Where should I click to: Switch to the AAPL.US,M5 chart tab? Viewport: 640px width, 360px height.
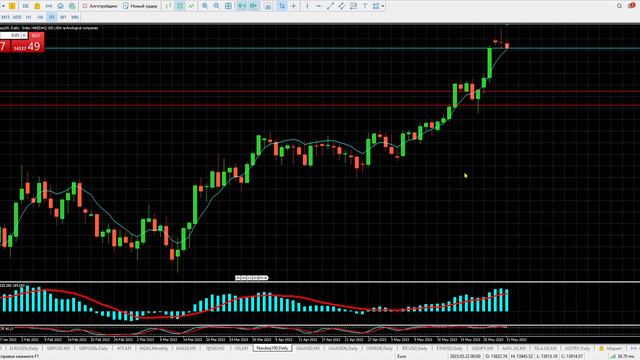point(514,348)
